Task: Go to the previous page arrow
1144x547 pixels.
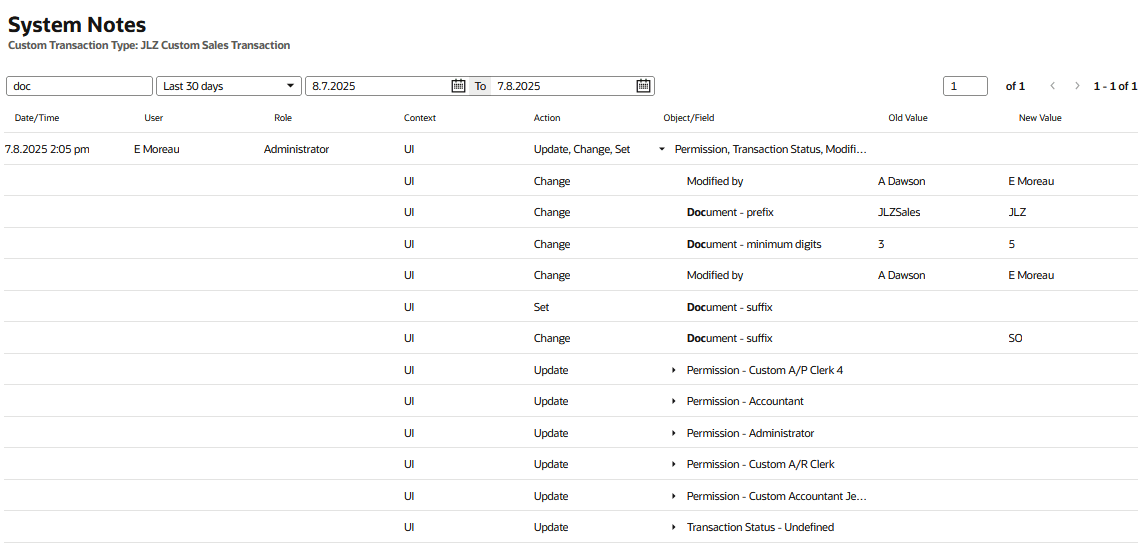Action: click(1052, 86)
